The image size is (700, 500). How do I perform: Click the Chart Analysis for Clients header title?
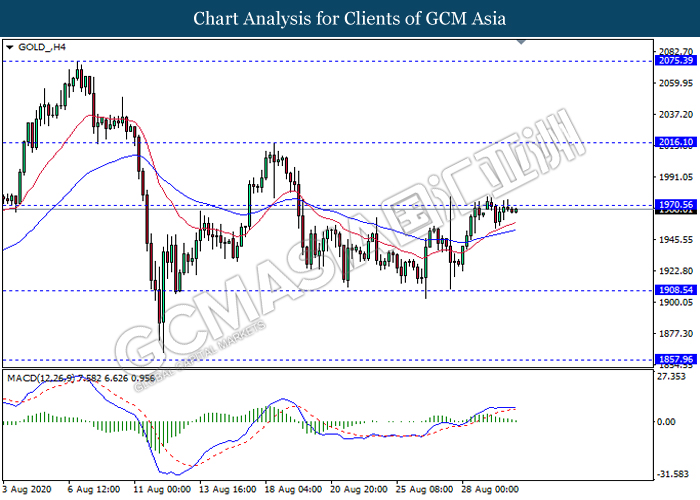[350, 19]
